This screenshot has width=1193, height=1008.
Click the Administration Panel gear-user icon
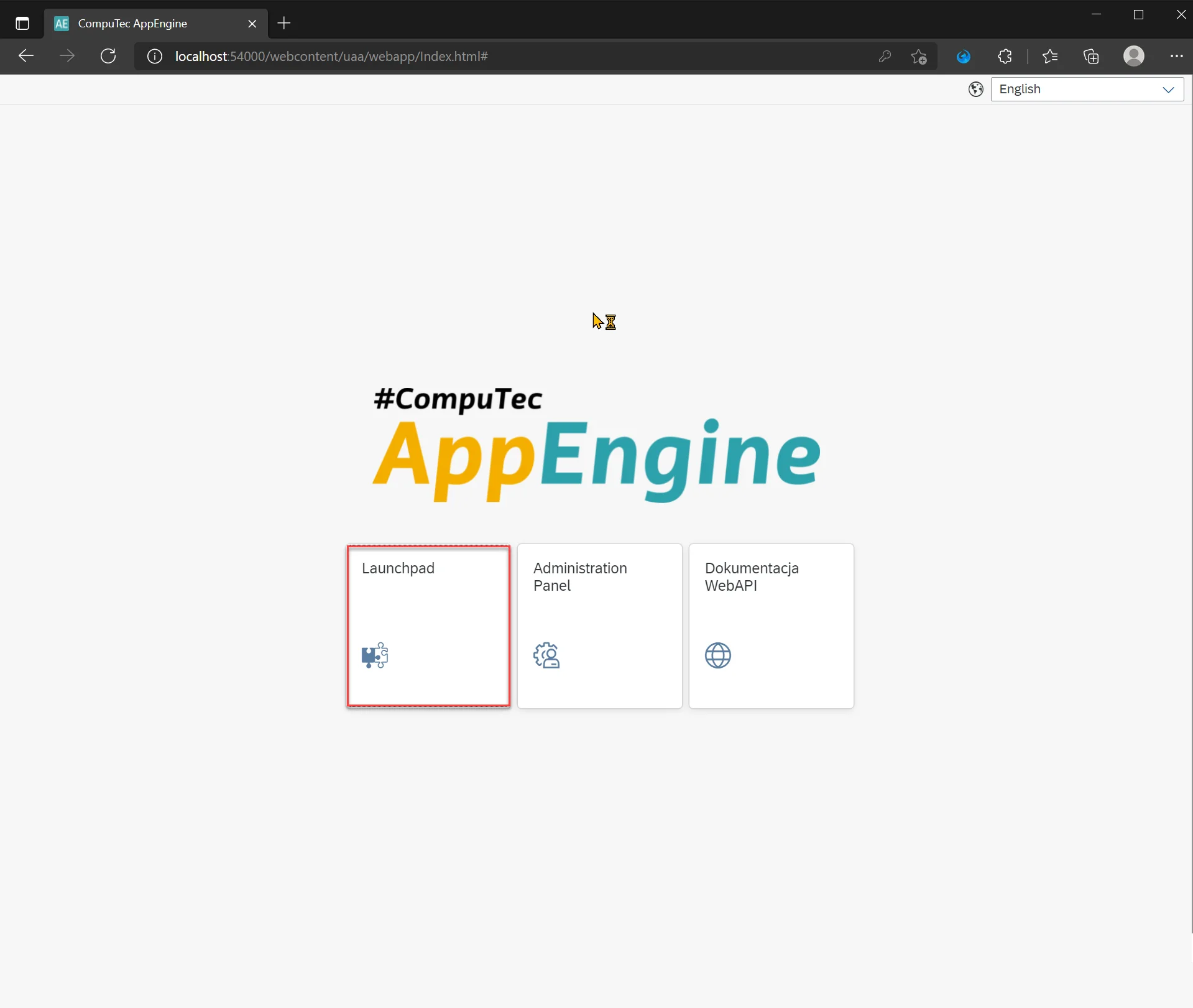(x=546, y=655)
